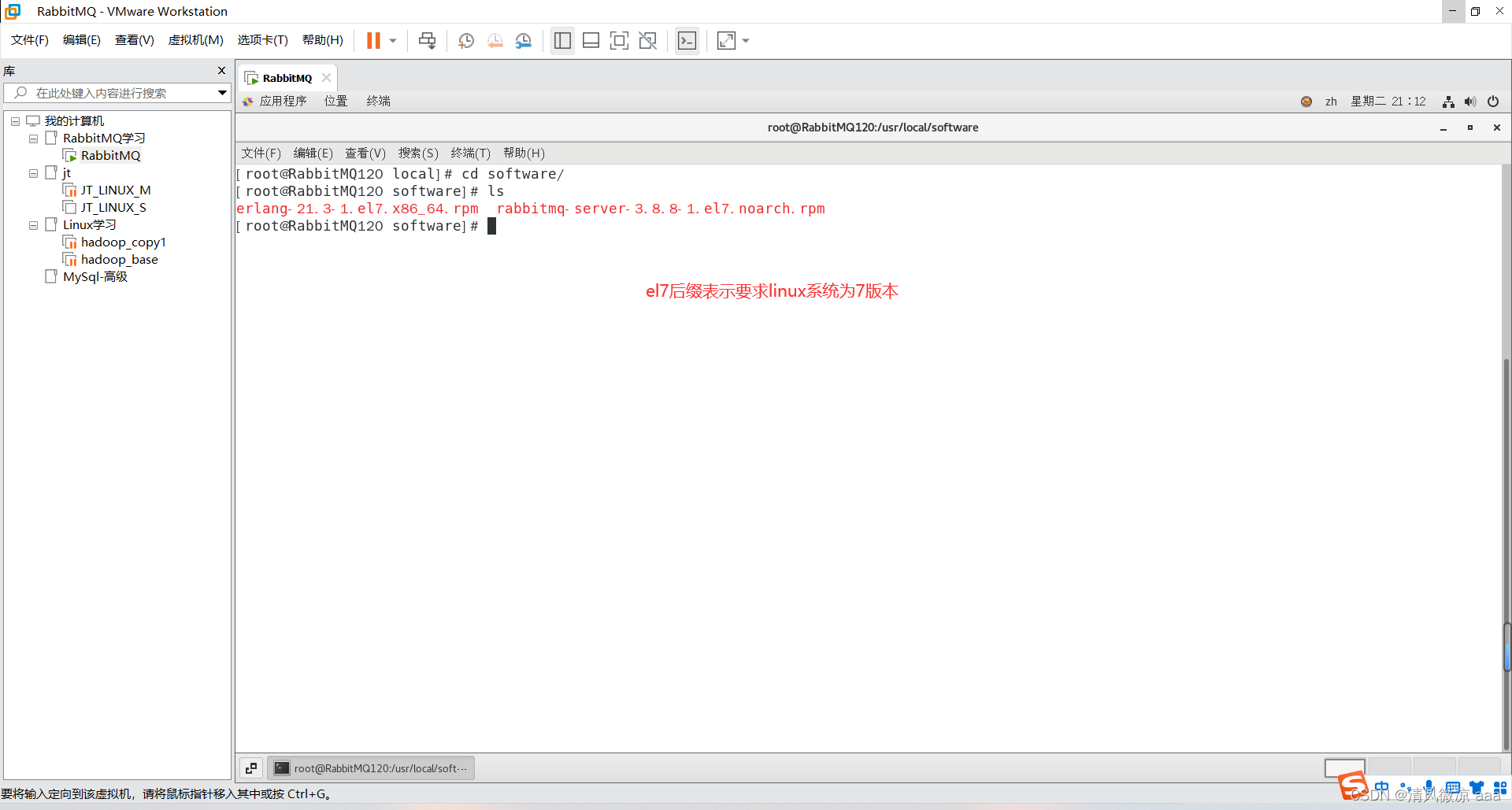The width and height of the screenshot is (1512, 810).
Task: Click the Sogou input method S icon
Action: pos(1354,785)
